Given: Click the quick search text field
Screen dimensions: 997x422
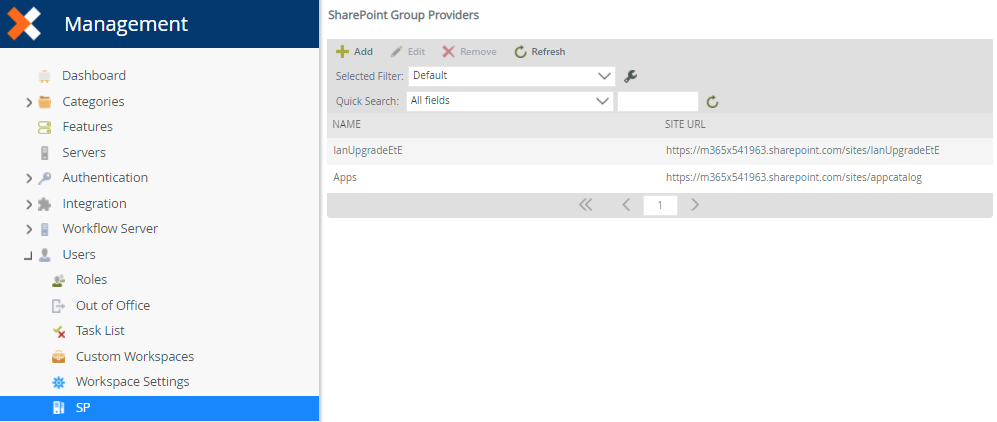Looking at the screenshot, I should pyautogui.click(x=657, y=101).
